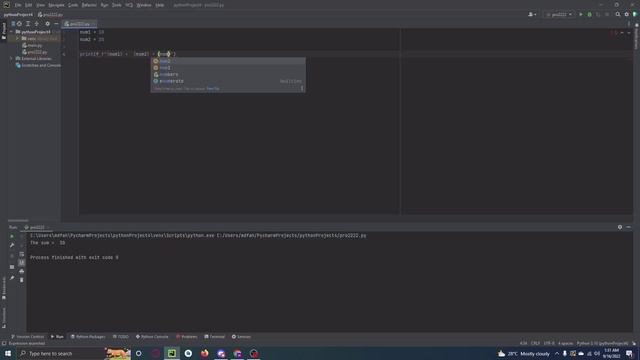The height and width of the screenshot is (360, 640).
Task: Choose second autocomplete suggestion num1
Action: [228, 68]
